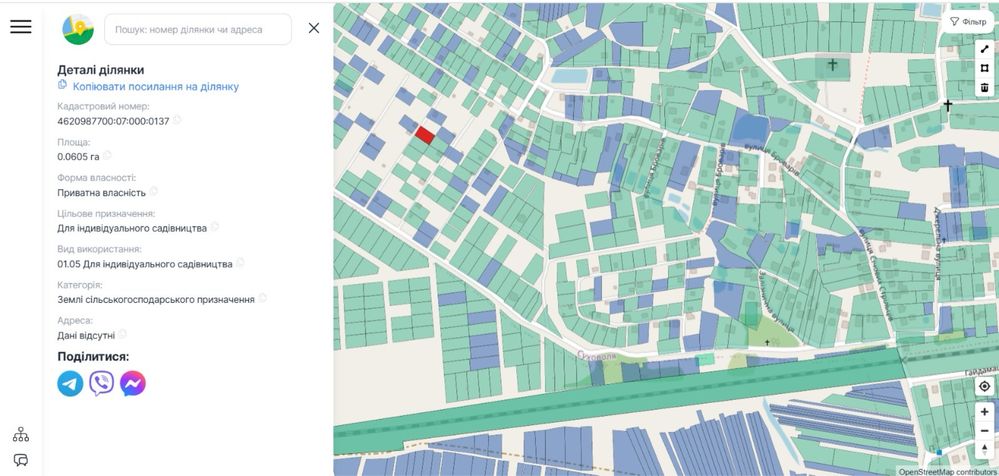Share the parcel via Viber
Image resolution: width=999 pixels, height=476 pixels.
pos(101,383)
